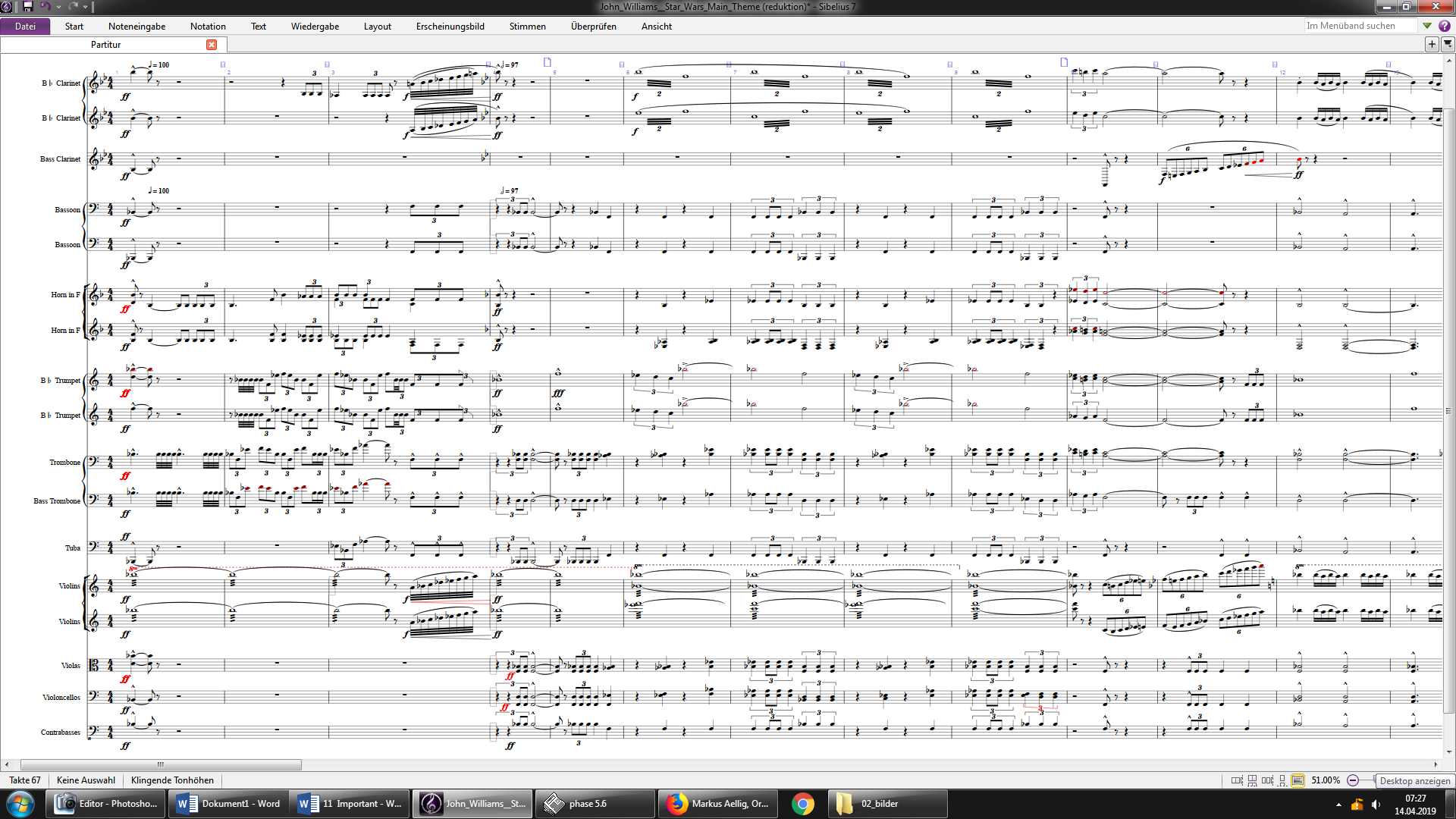Toggle horizontal single pages view
The height and width of the screenshot is (819, 1456).
pyautogui.click(x=1267, y=780)
